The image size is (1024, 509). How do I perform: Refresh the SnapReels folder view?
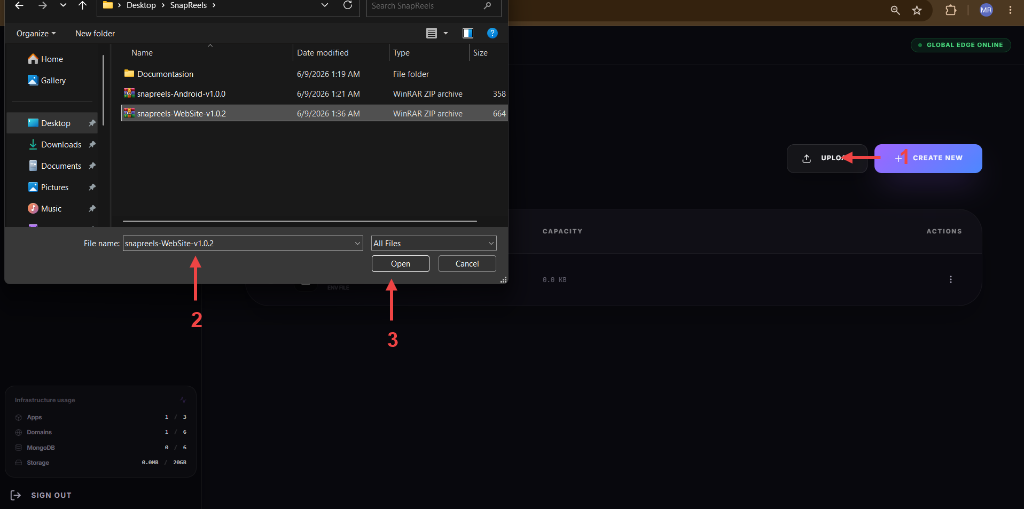[x=347, y=5]
